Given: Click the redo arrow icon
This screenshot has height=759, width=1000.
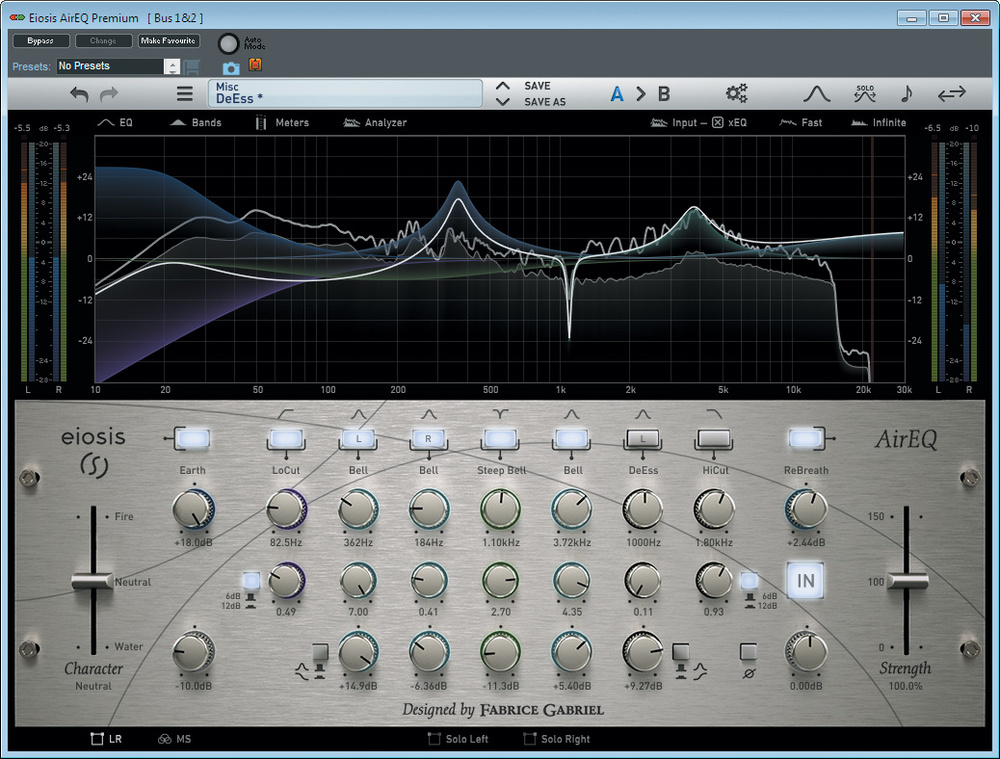Looking at the screenshot, I should click(109, 94).
